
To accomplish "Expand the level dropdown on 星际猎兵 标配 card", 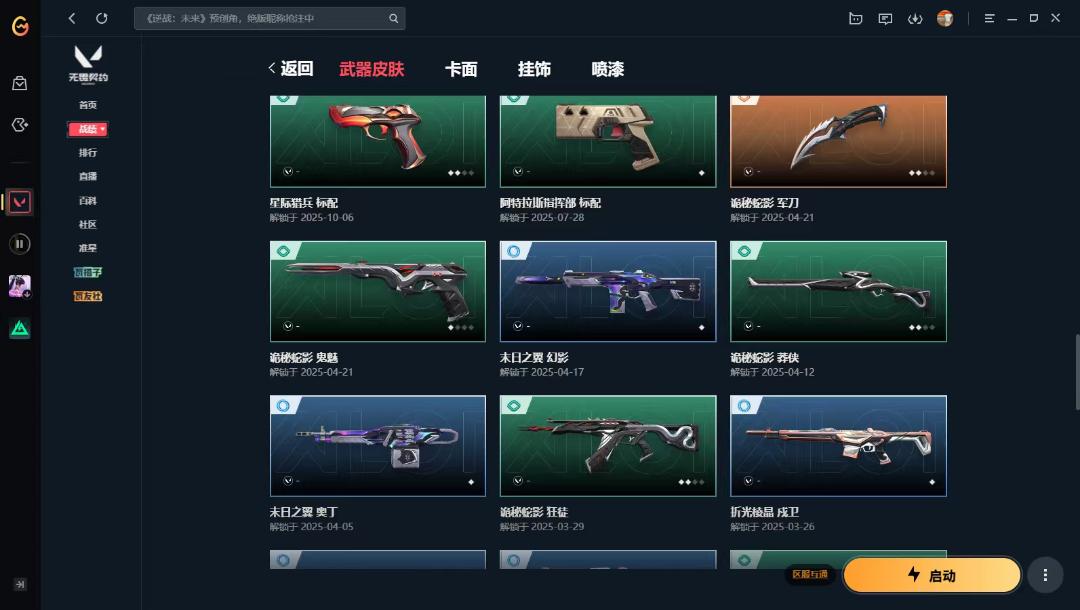I will (288, 171).
